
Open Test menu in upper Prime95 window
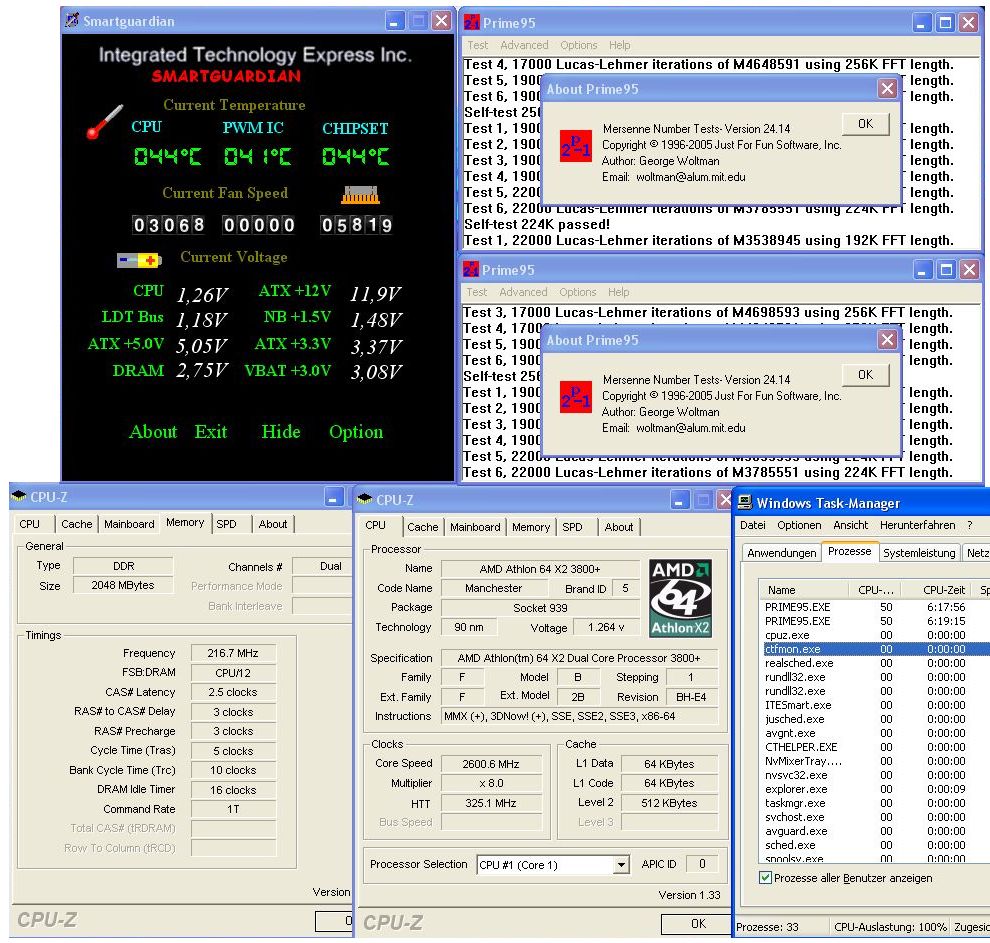coord(477,45)
